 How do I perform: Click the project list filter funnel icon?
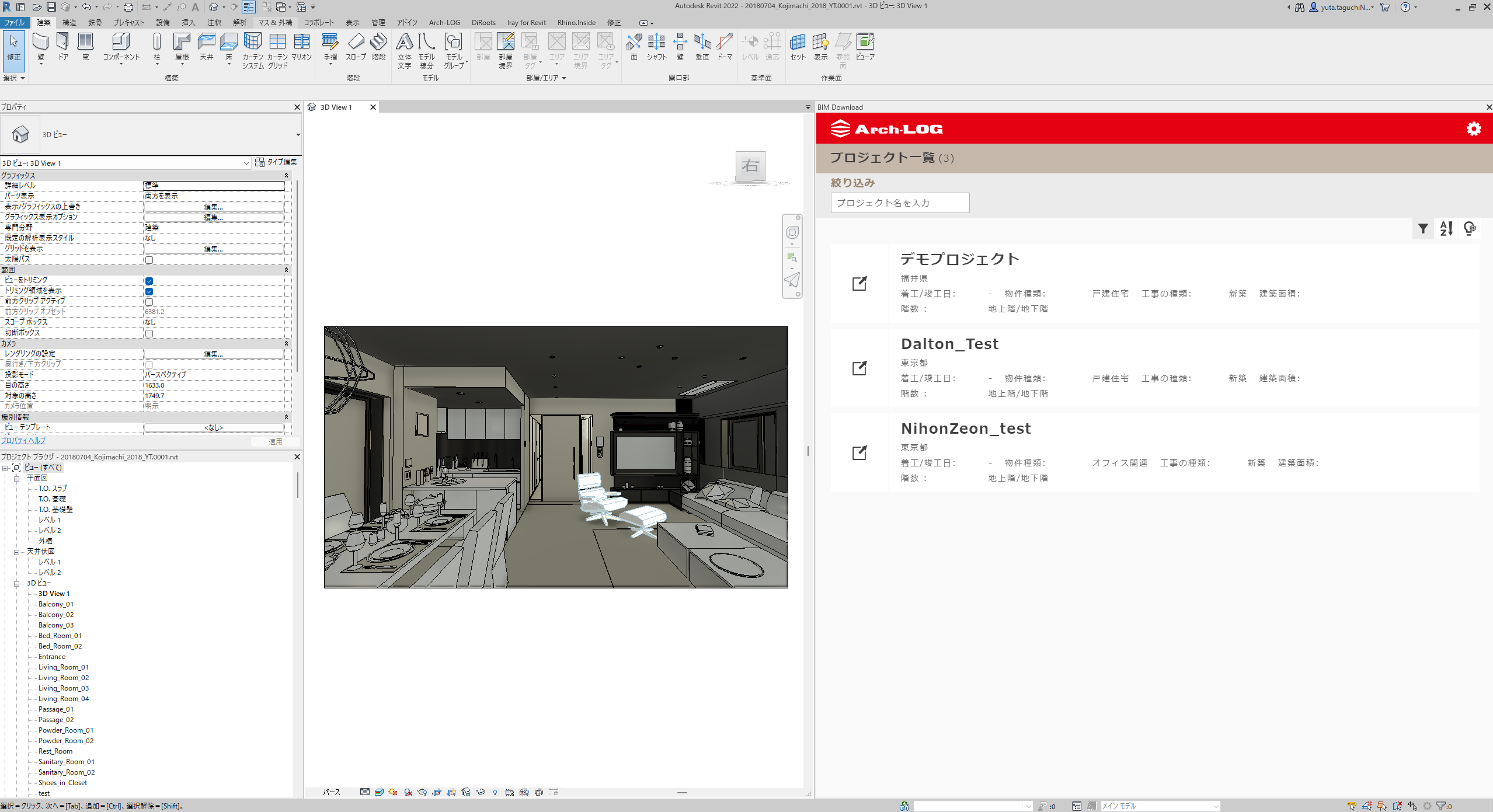1423,229
